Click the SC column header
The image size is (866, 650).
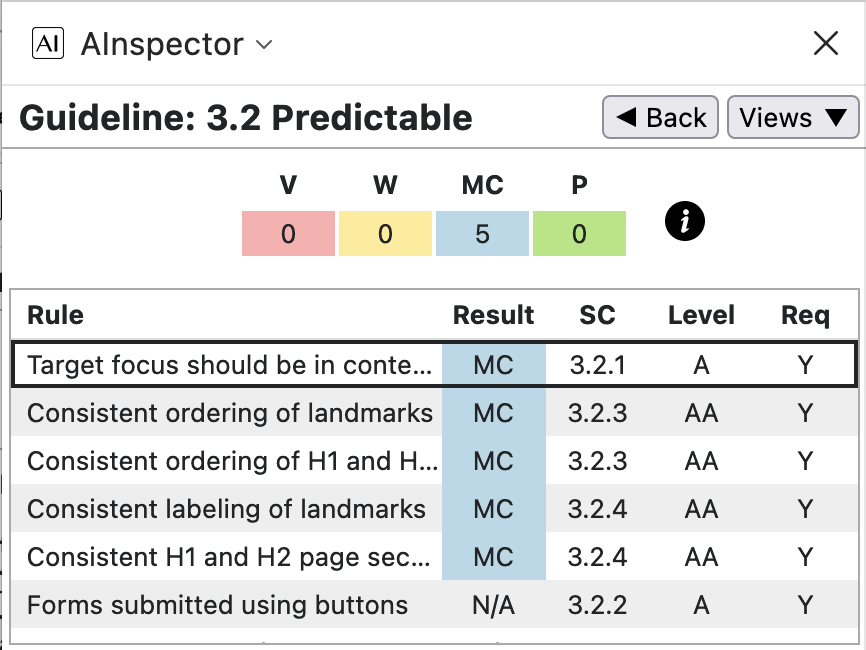pos(597,316)
